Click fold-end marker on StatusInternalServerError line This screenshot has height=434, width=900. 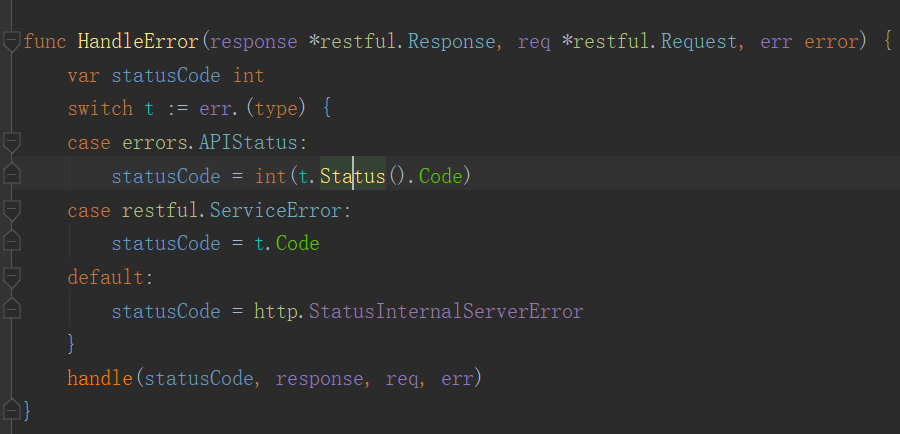[11, 310]
